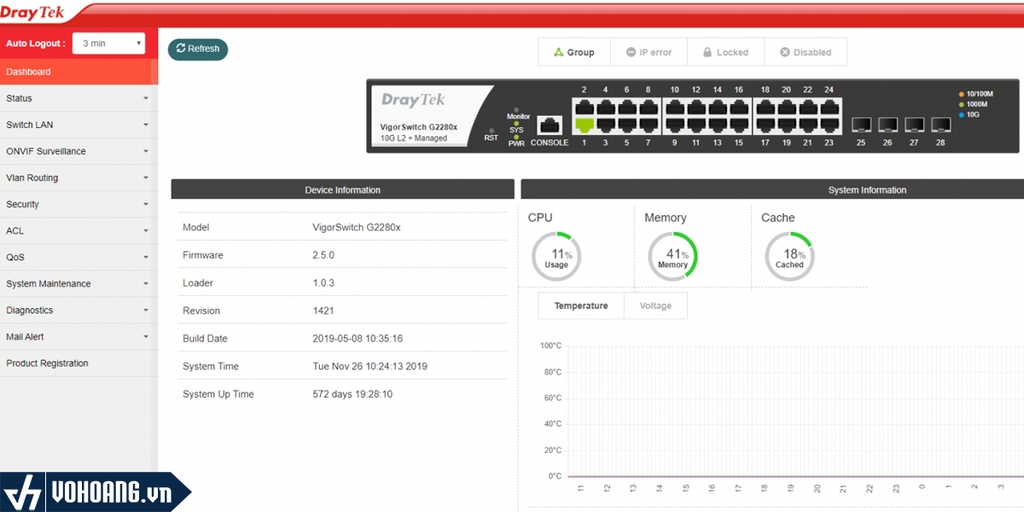
Task: Click the revision value 1421
Action: pyautogui.click(x=322, y=311)
